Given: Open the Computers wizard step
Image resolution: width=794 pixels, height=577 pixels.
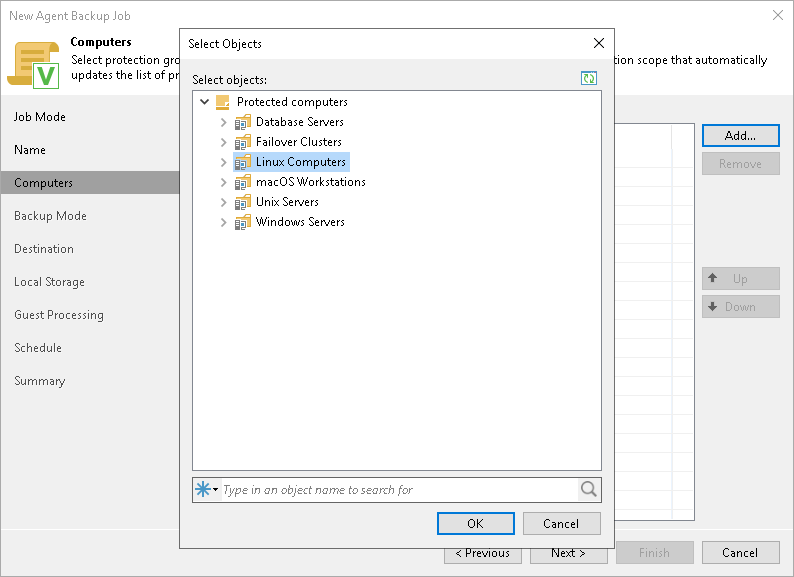Looking at the screenshot, I should coord(90,183).
